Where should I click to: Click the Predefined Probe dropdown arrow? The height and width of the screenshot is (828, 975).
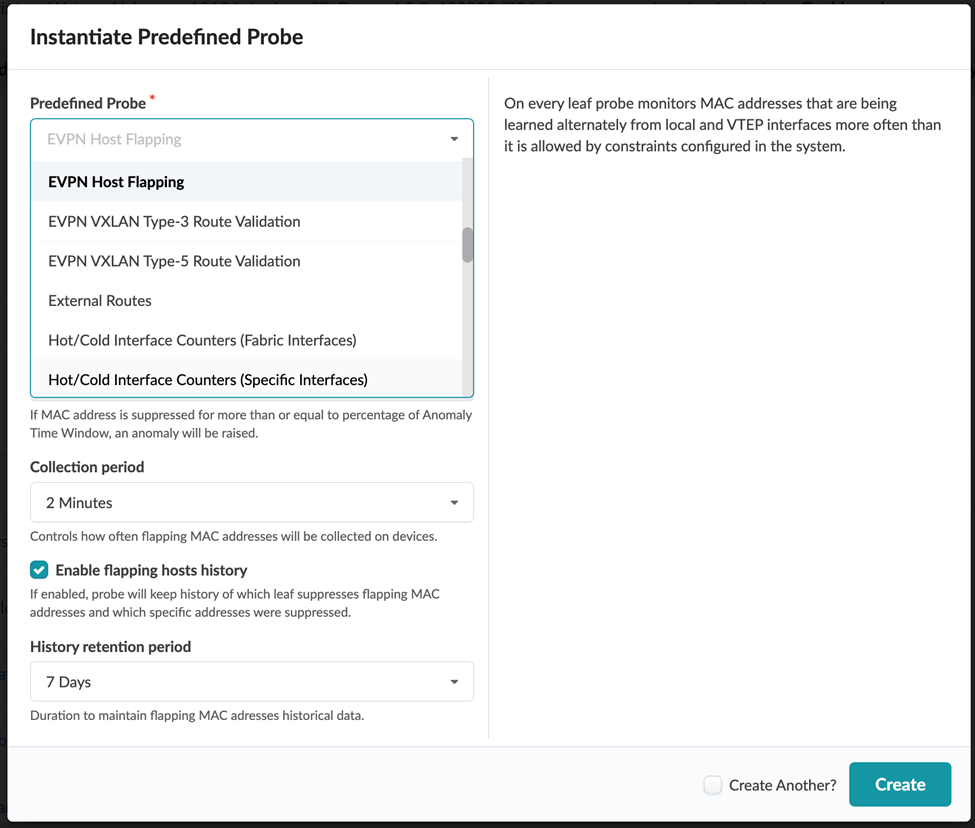tap(454, 139)
